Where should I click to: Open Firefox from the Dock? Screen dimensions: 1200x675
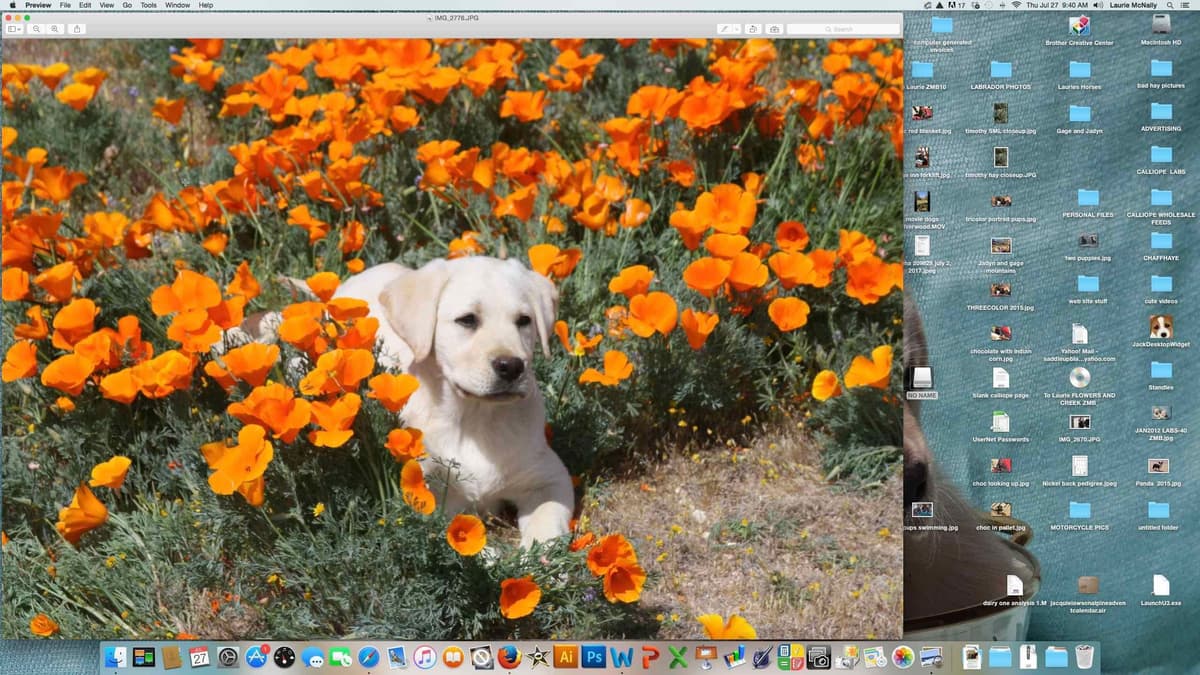pos(510,657)
